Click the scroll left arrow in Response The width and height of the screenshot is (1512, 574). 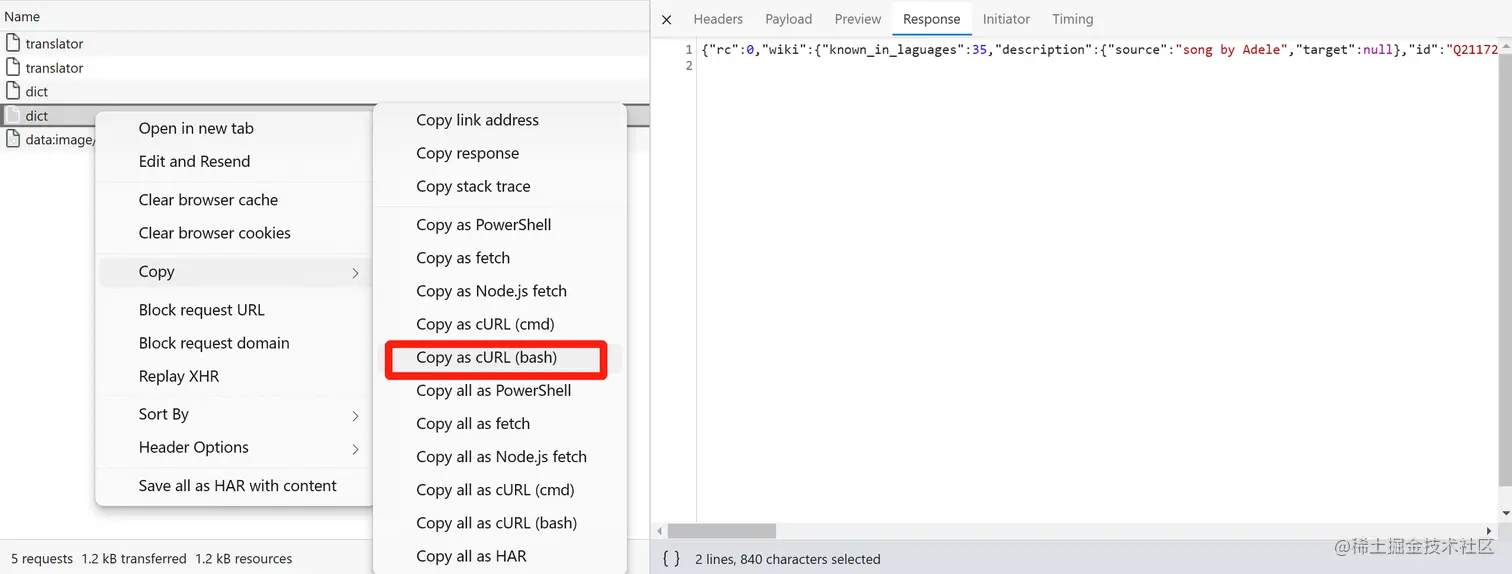(x=659, y=531)
